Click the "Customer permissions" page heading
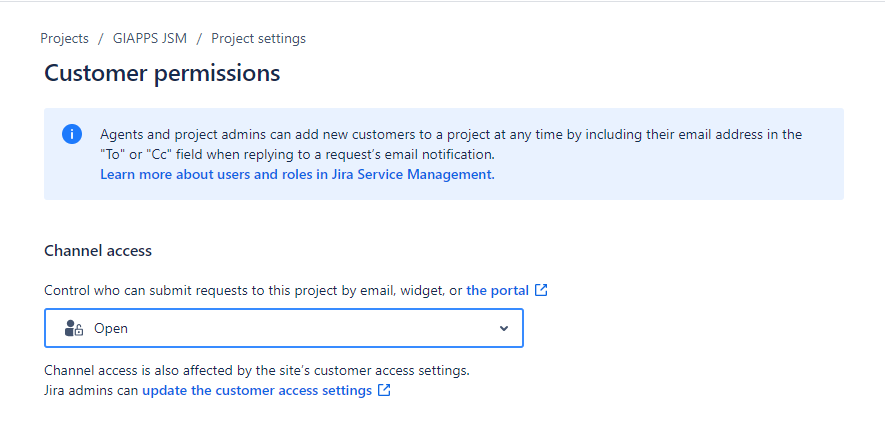Viewport: 885px width, 428px height. [162, 73]
